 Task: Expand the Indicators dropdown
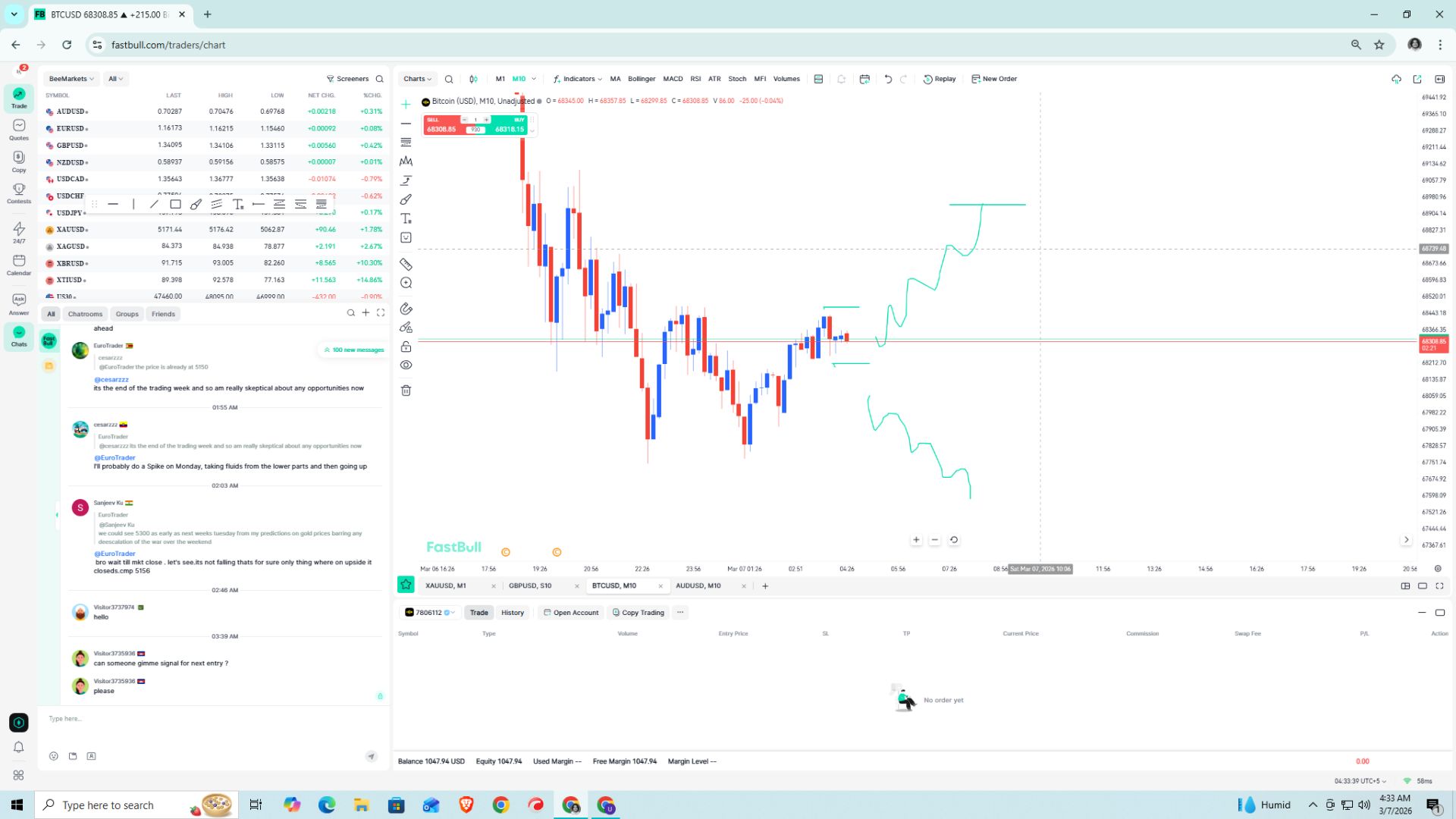(x=578, y=79)
